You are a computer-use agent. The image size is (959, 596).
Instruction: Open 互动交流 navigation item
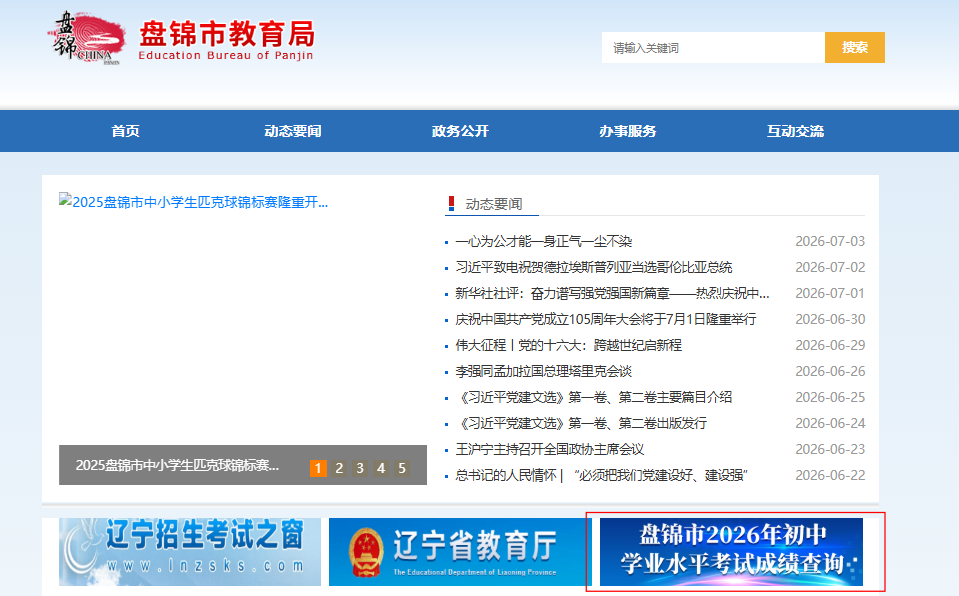point(796,131)
